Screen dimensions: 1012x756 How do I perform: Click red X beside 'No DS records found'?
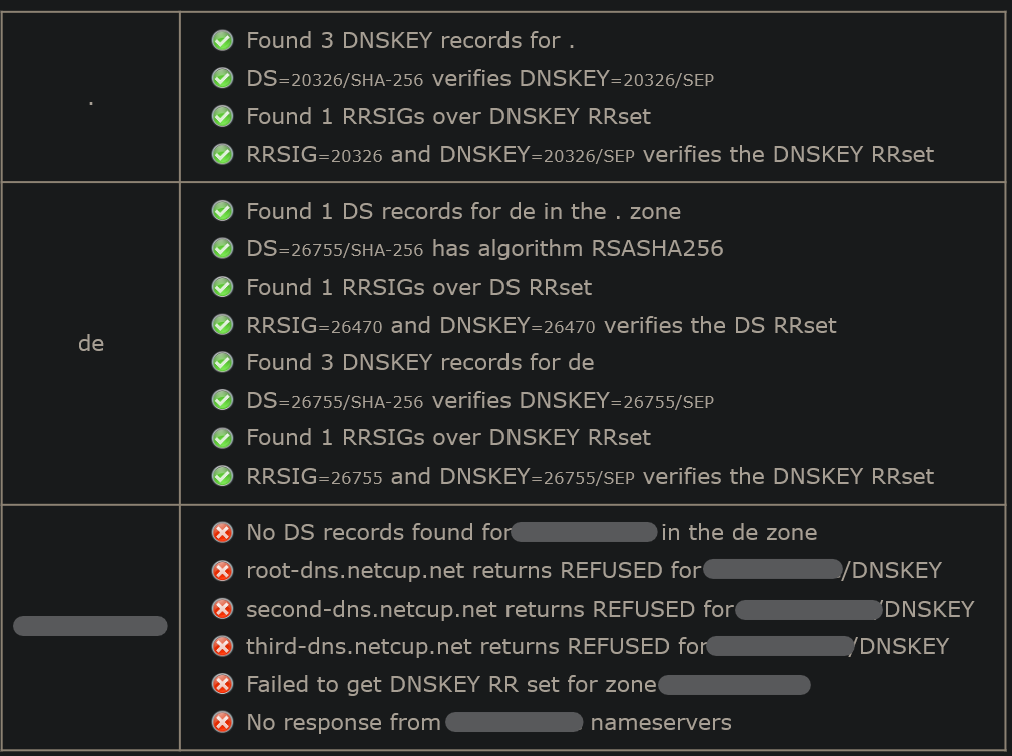tap(223, 533)
